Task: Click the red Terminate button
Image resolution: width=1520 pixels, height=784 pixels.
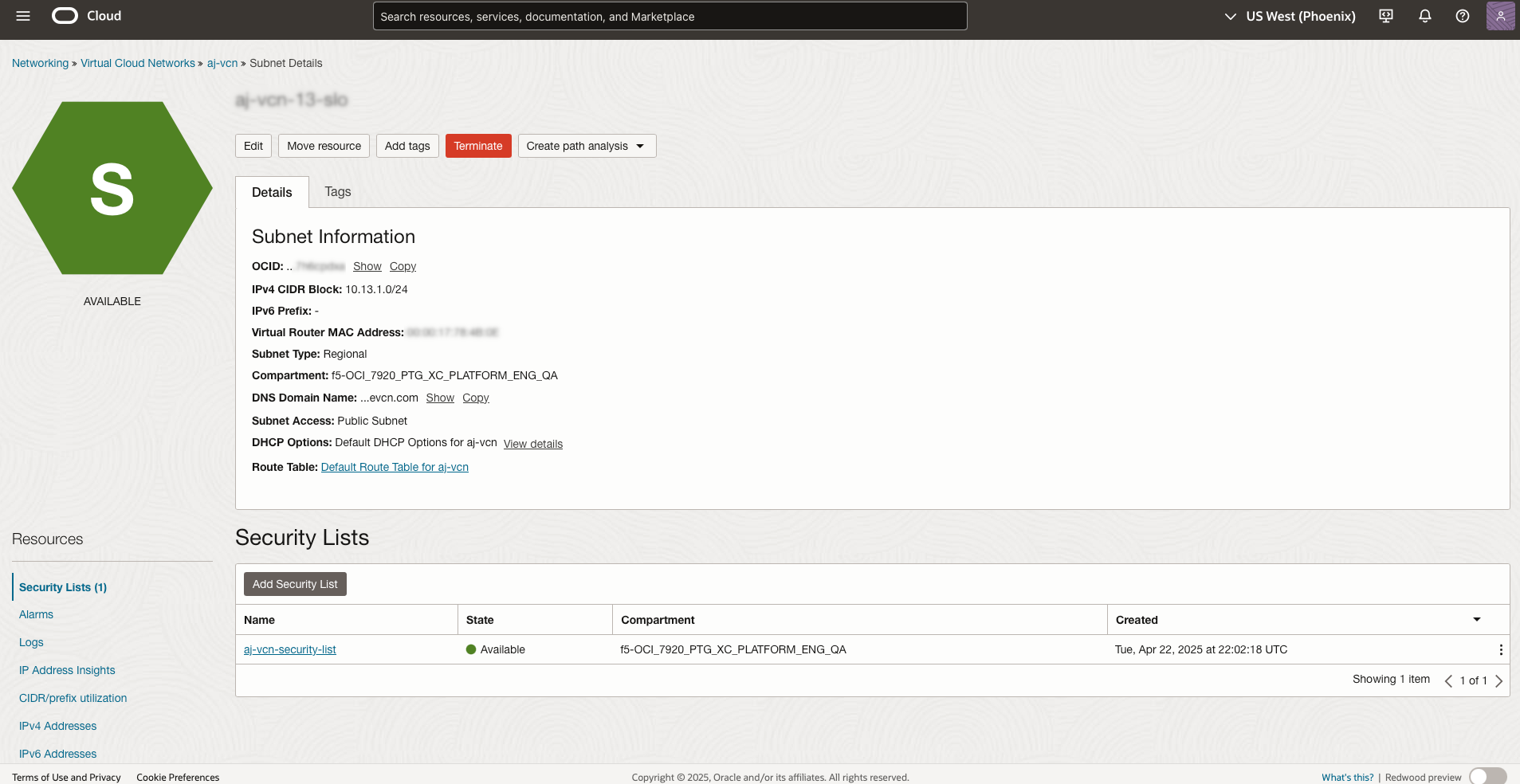Action: point(477,146)
